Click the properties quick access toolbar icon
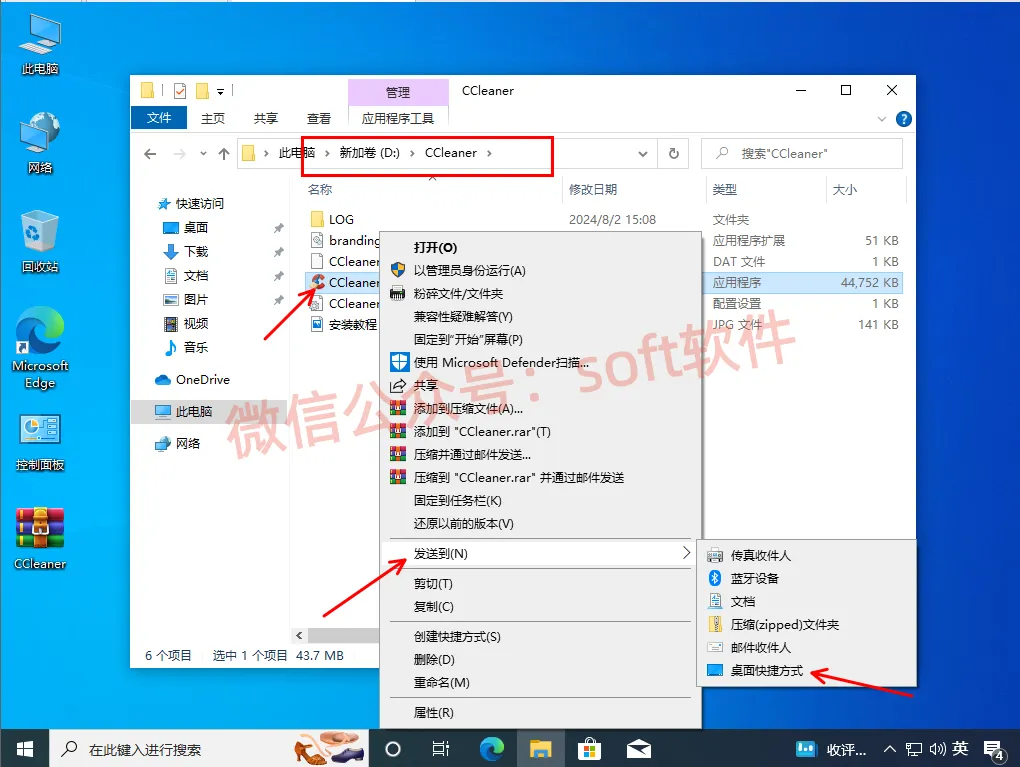This screenshot has height=767, width=1020. tap(180, 91)
